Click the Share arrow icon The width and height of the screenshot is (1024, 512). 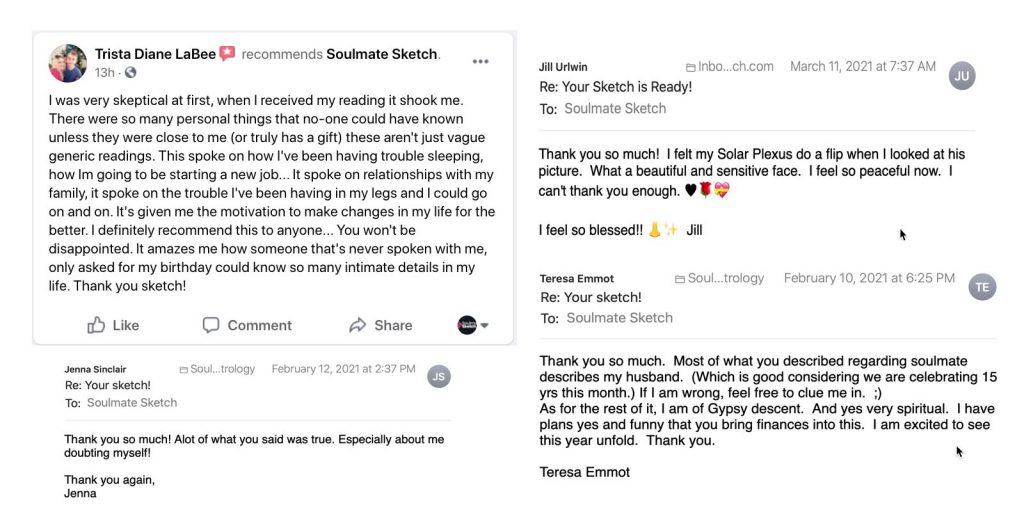pos(357,325)
